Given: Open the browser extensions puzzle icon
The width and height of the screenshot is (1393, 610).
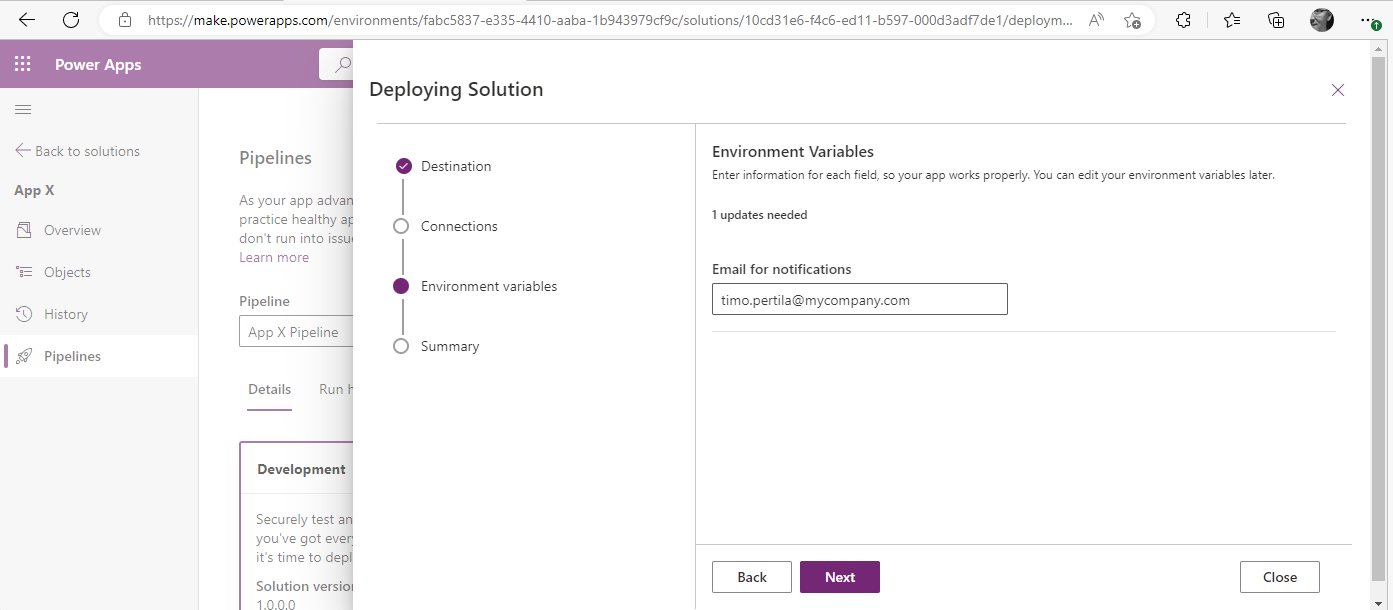Looking at the screenshot, I should click(x=1183, y=20).
